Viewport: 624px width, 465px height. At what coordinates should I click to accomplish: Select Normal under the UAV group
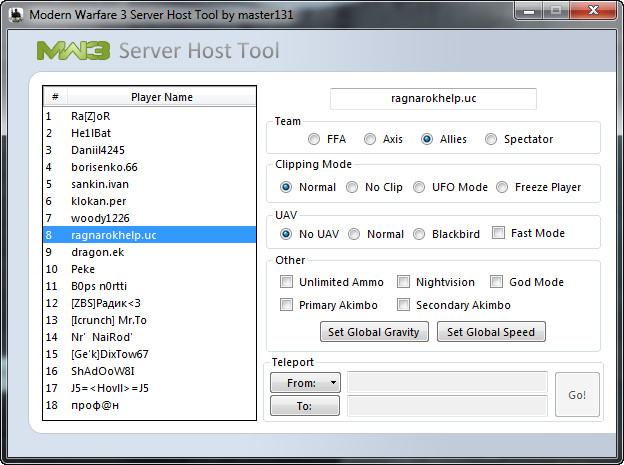354,234
